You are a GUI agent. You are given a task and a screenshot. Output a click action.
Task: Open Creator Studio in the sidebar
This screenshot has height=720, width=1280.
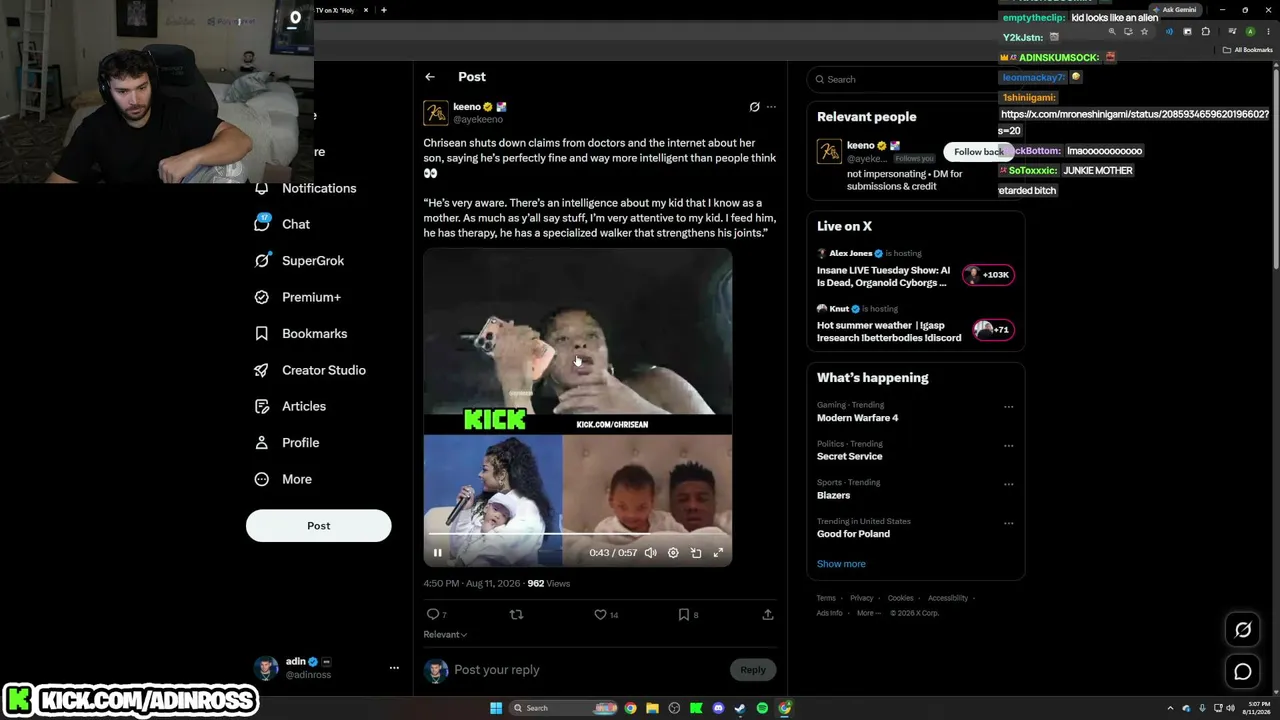tap(310, 370)
